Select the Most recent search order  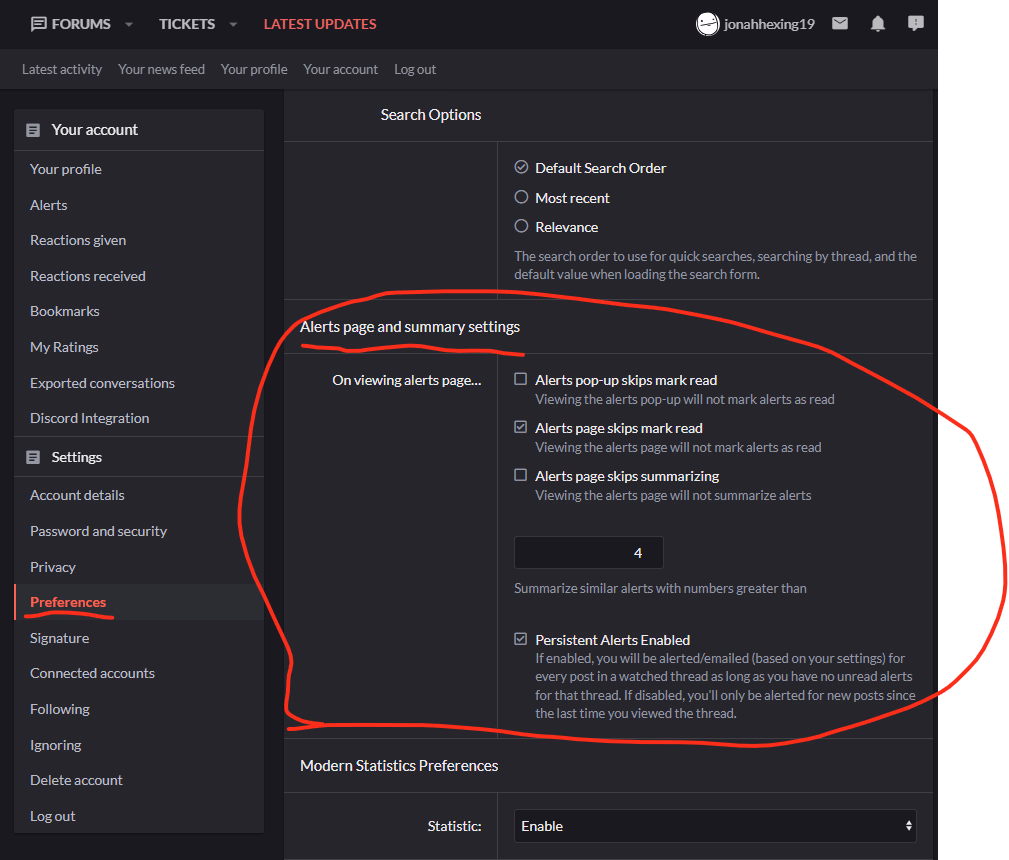pos(521,198)
